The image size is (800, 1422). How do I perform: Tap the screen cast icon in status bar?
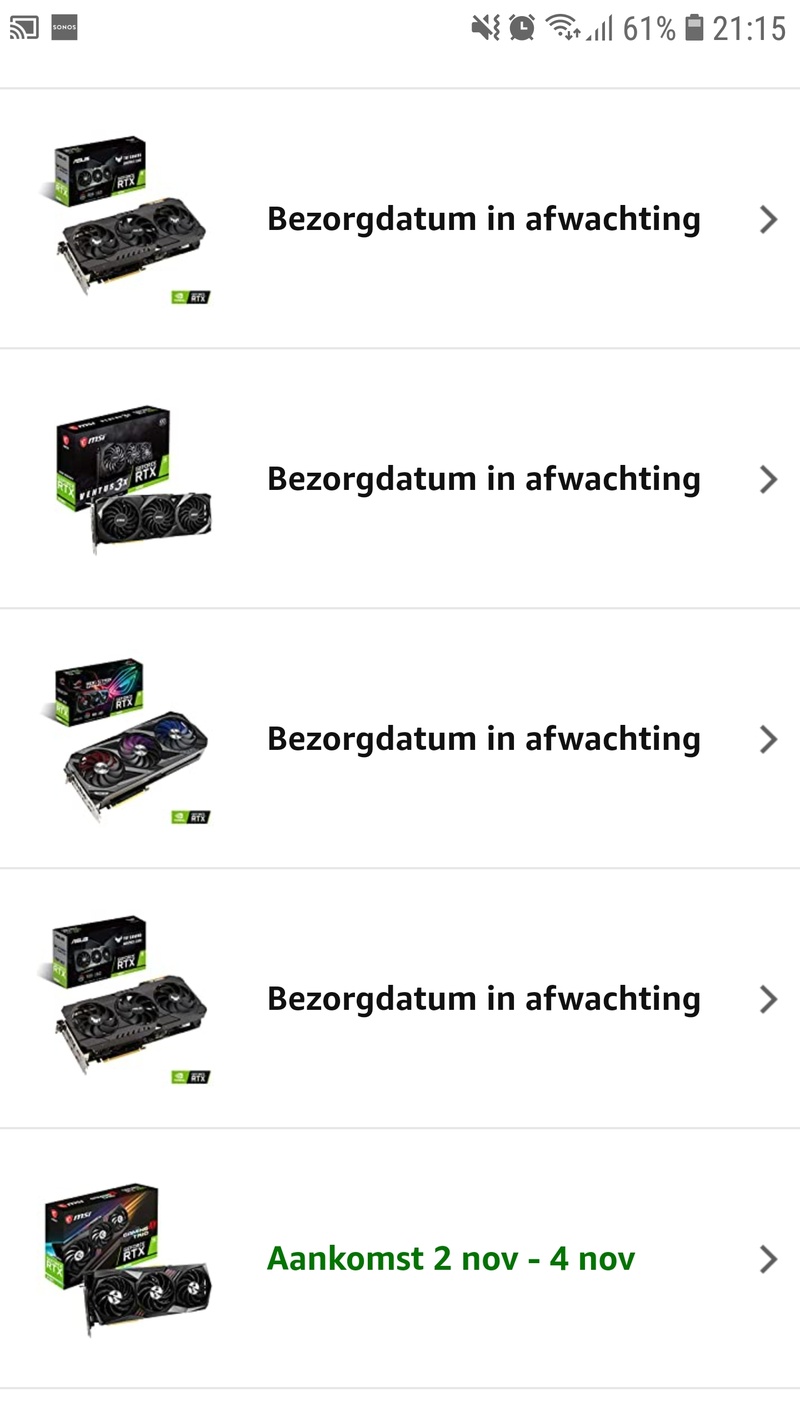click(x=24, y=28)
